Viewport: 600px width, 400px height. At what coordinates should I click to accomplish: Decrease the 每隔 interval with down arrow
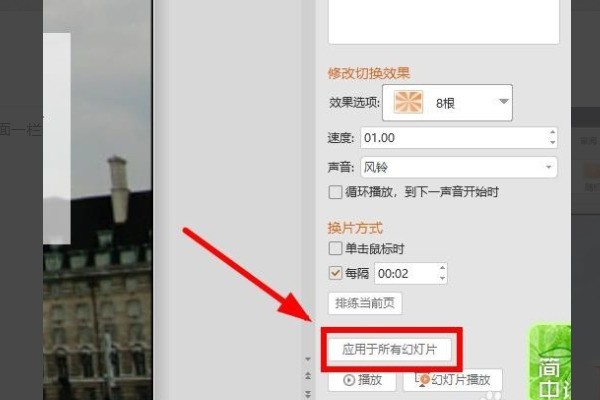[x=442, y=278]
